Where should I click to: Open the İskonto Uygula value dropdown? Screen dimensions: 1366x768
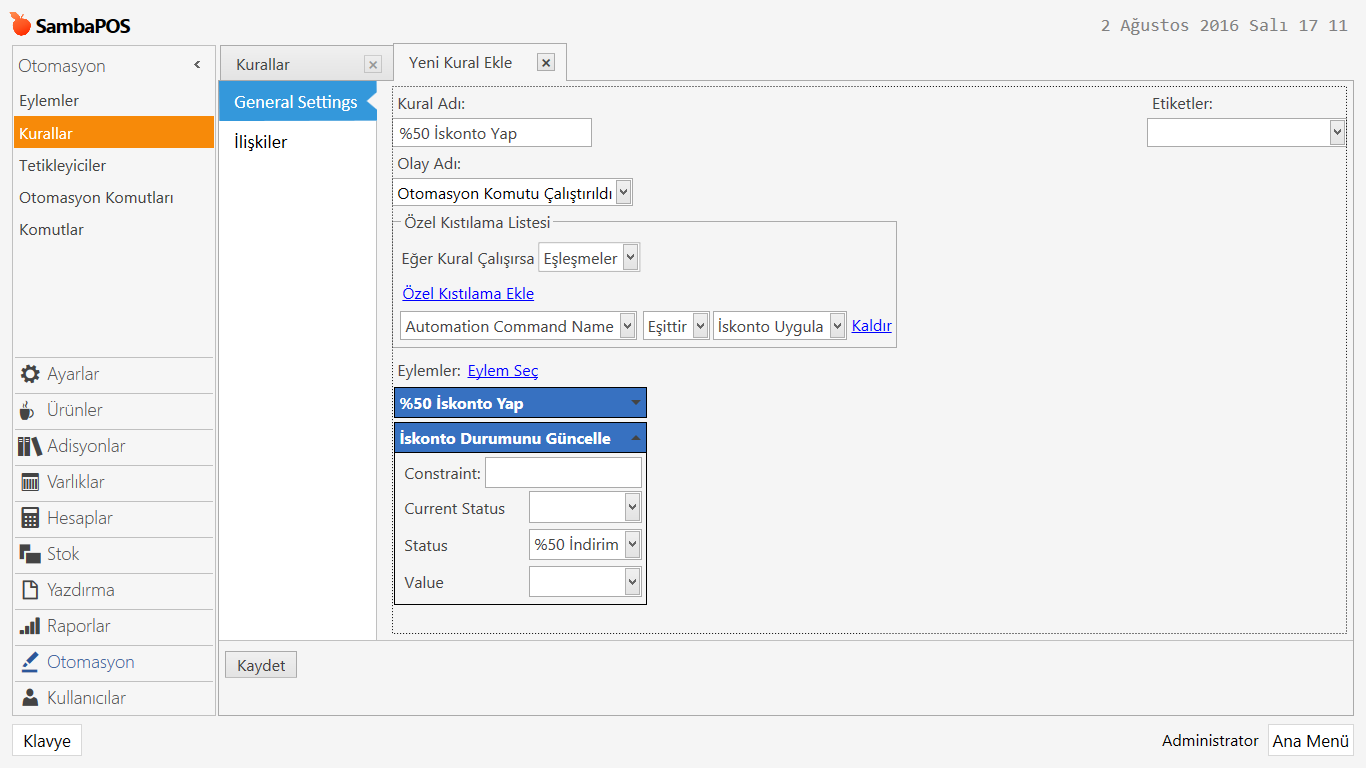coord(838,326)
